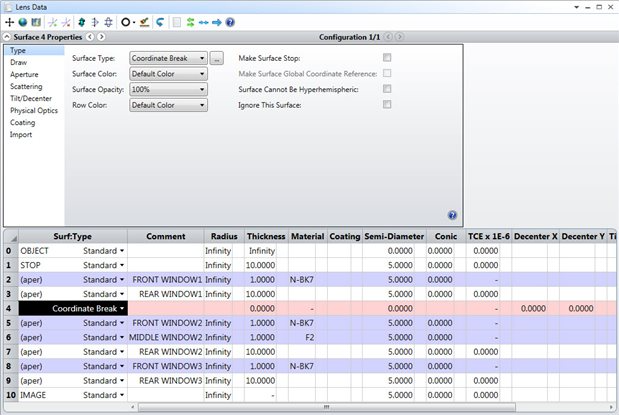619x415 pixels.
Task: Check Surface Cannot Be Hyperhemispheric box
Action: 387,88
